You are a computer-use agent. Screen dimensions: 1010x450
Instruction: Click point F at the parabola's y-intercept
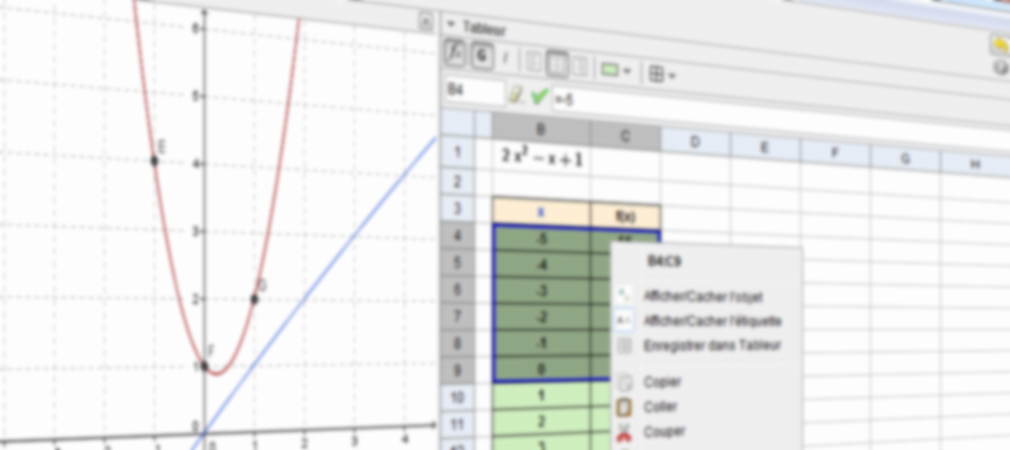[x=204, y=366]
